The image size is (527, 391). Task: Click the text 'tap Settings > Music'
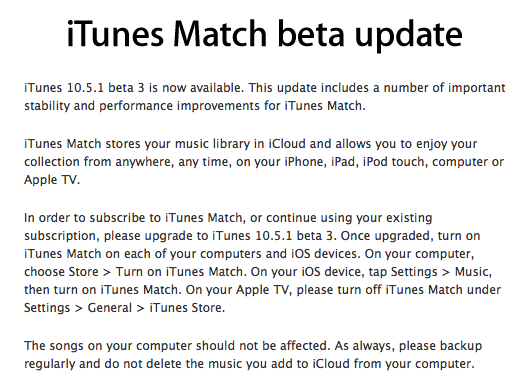[x=430, y=272]
